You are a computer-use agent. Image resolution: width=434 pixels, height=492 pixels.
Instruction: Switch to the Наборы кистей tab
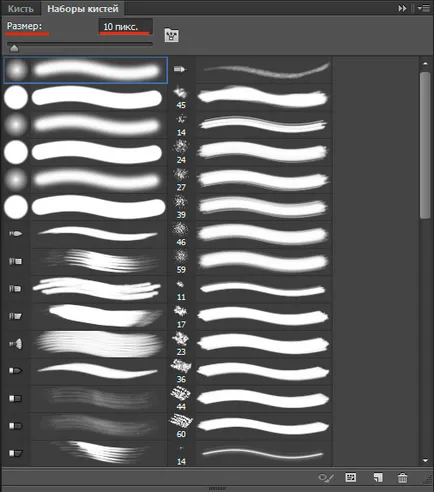83,8
